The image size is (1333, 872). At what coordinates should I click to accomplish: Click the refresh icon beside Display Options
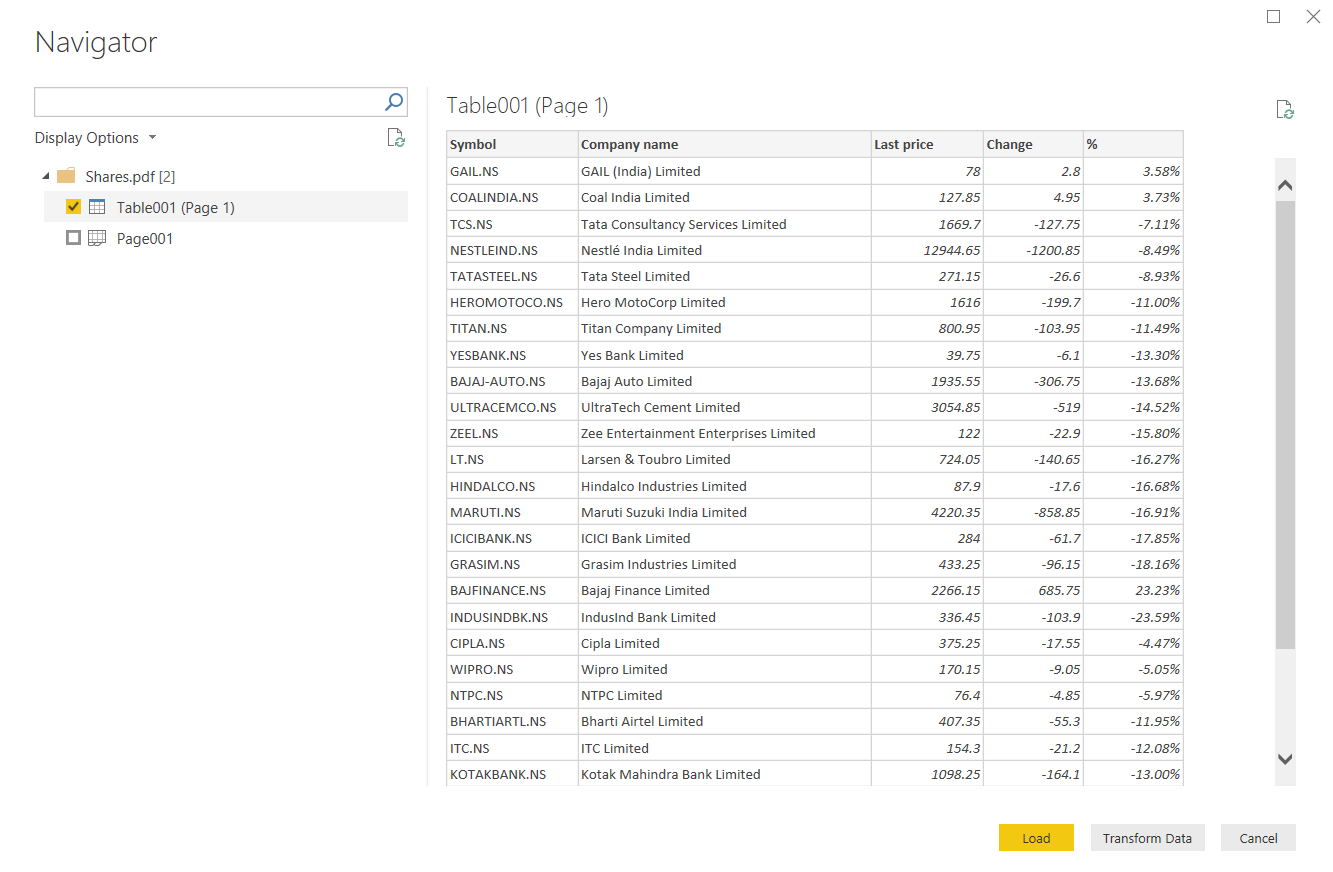[x=396, y=138]
